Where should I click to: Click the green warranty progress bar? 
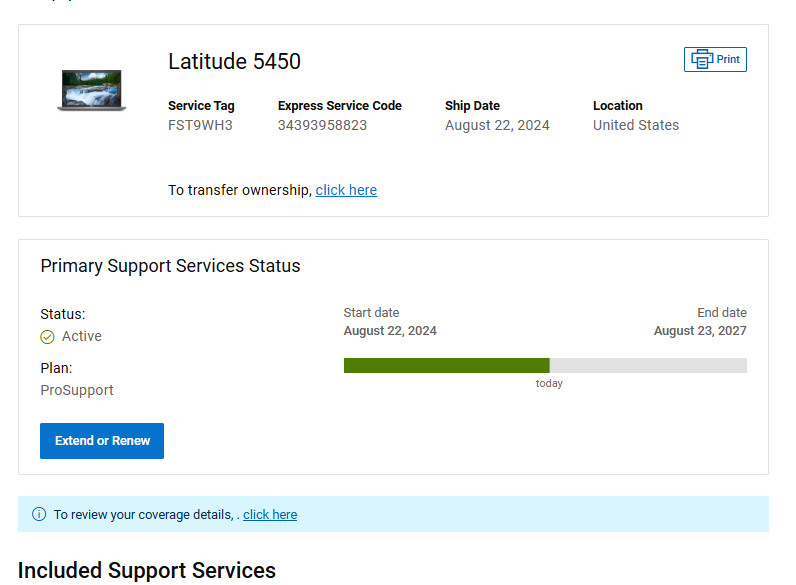pyautogui.click(x=446, y=365)
